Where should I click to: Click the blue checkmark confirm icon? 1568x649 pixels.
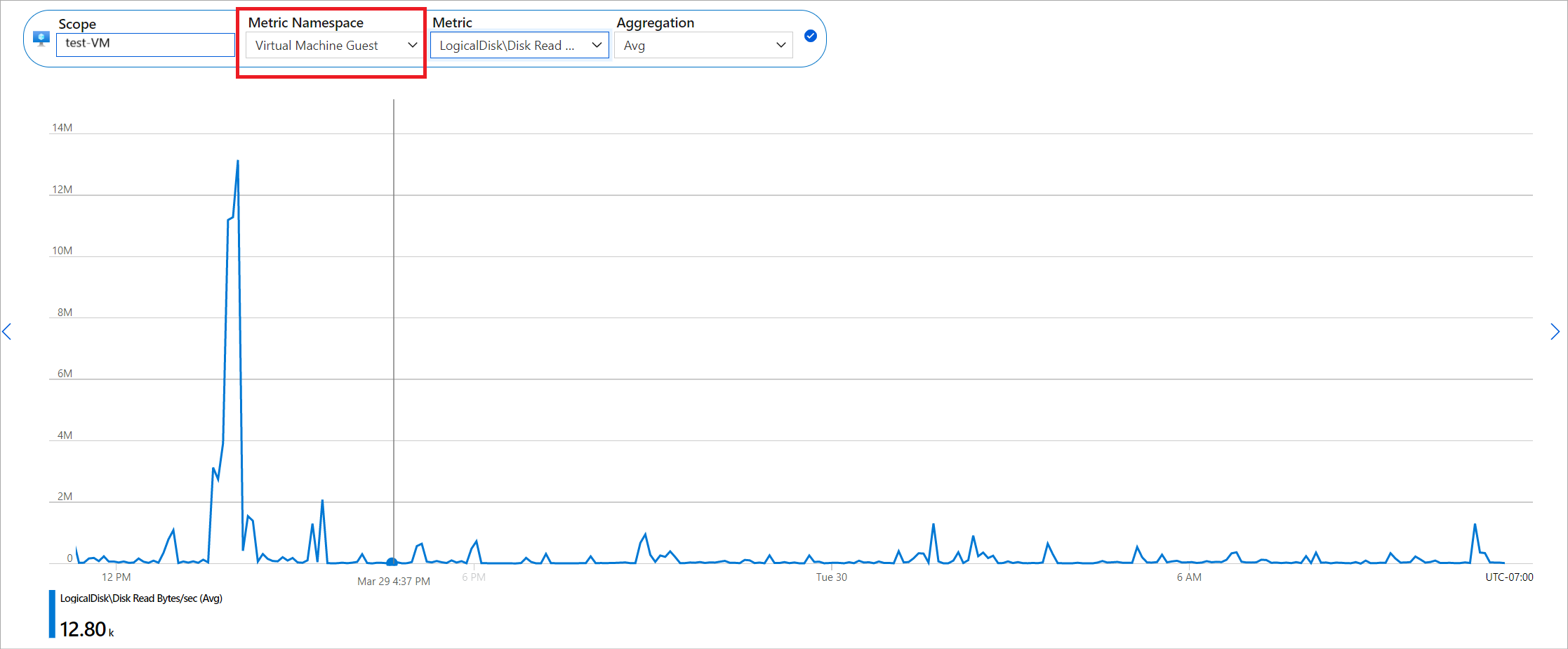pos(811,36)
